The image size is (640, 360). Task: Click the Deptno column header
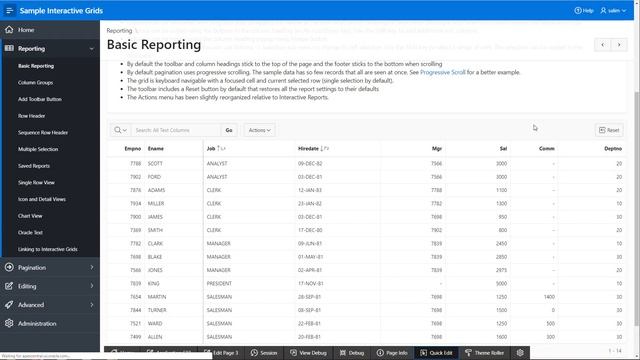(613, 149)
